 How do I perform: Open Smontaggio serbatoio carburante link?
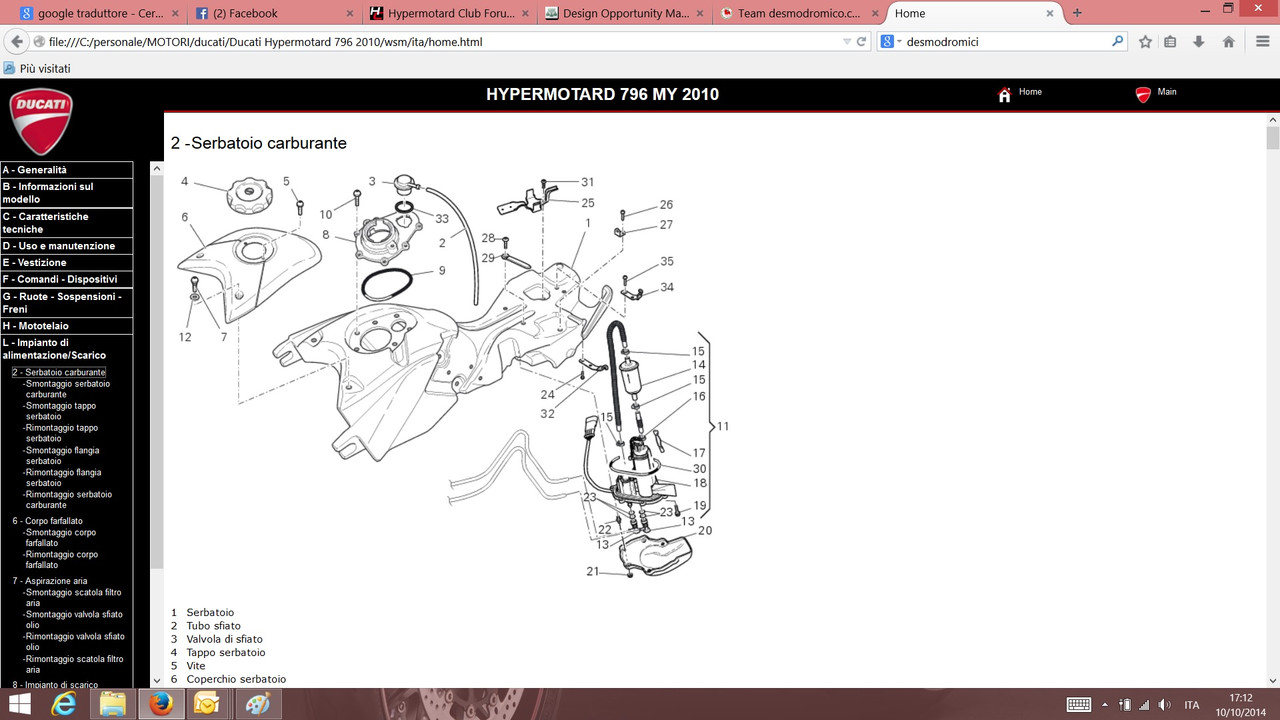click(x=67, y=389)
